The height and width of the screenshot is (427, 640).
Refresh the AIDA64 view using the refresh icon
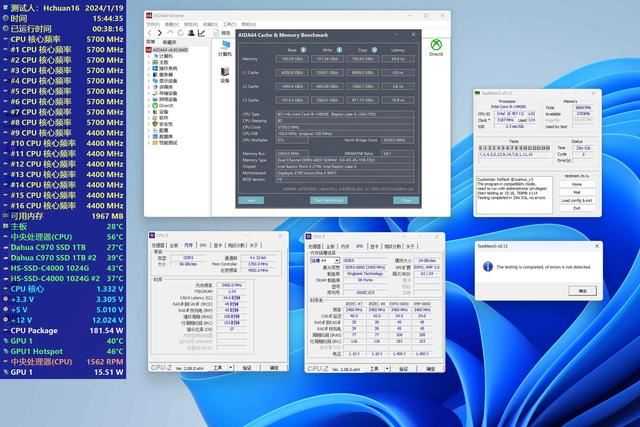[180, 33]
